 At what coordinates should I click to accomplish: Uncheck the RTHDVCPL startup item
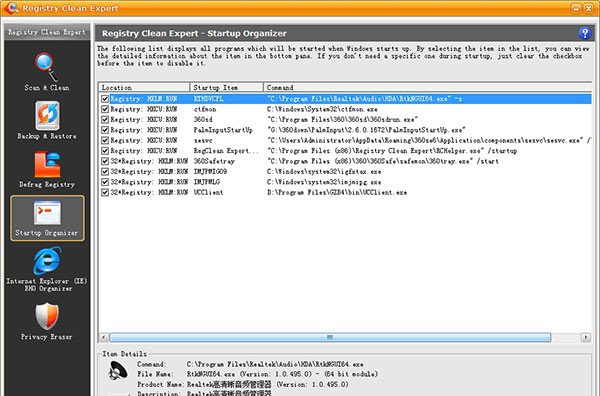click(x=105, y=99)
